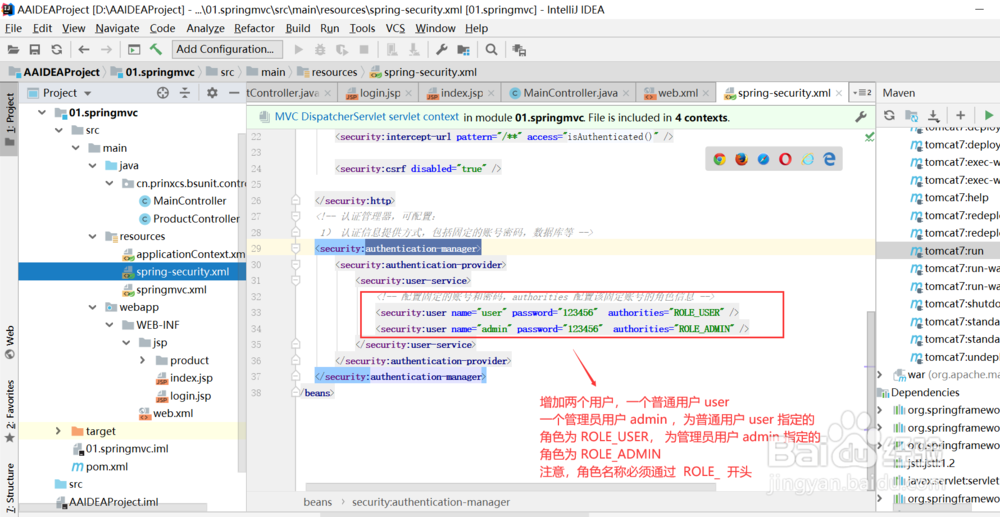The height and width of the screenshot is (517, 1000).
Task: Open Project Structure folder icon
Action: 464,50
